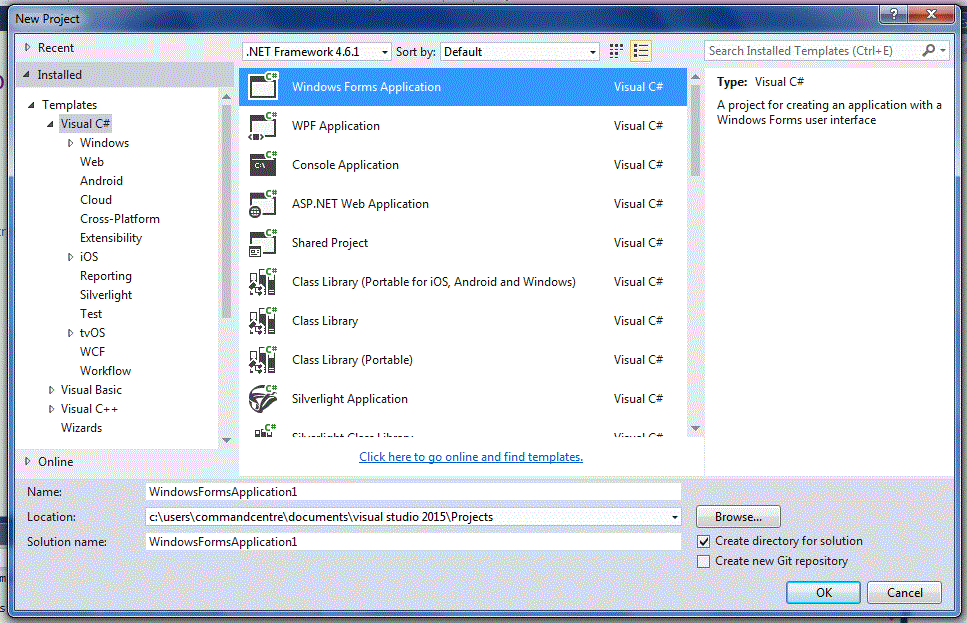
Task: Switch to medium icons list view
Action: pos(641,51)
